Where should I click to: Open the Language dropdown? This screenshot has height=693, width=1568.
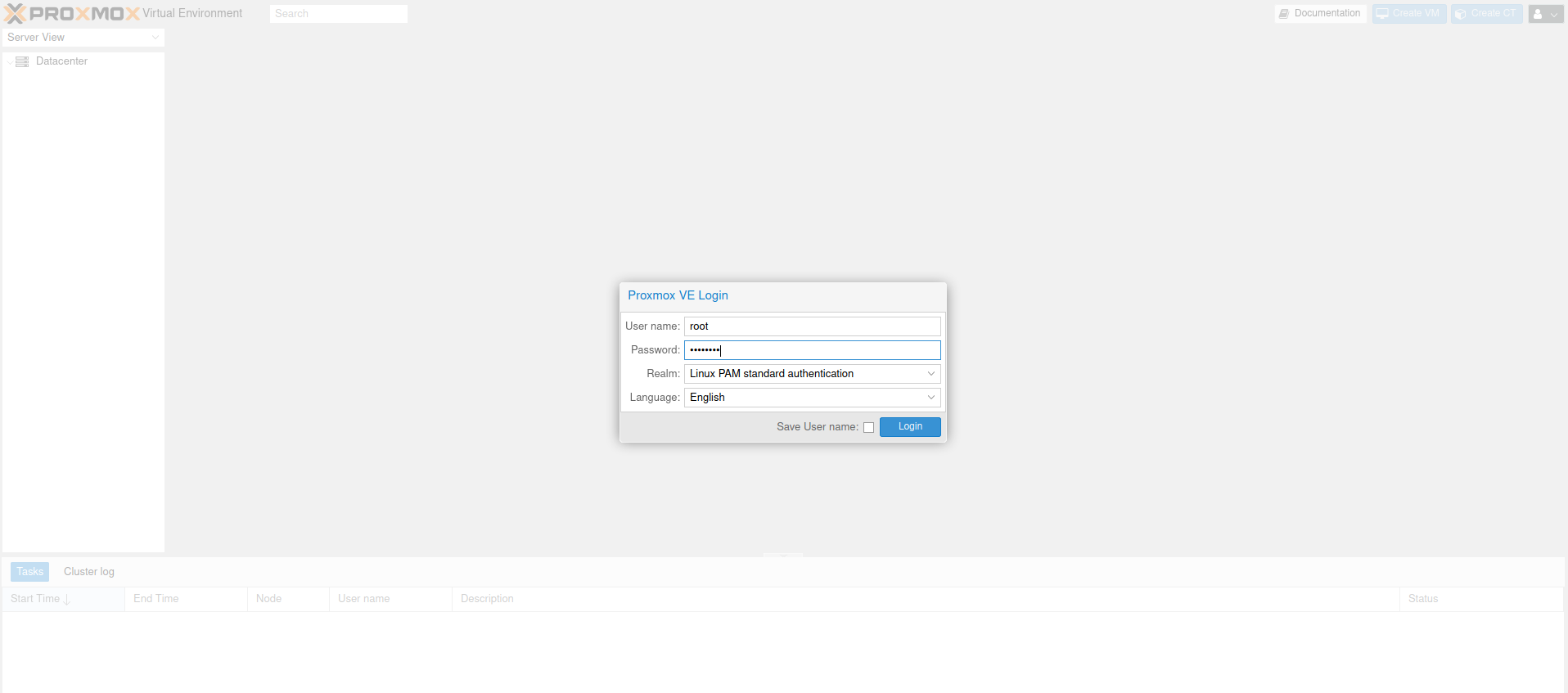[x=930, y=398]
